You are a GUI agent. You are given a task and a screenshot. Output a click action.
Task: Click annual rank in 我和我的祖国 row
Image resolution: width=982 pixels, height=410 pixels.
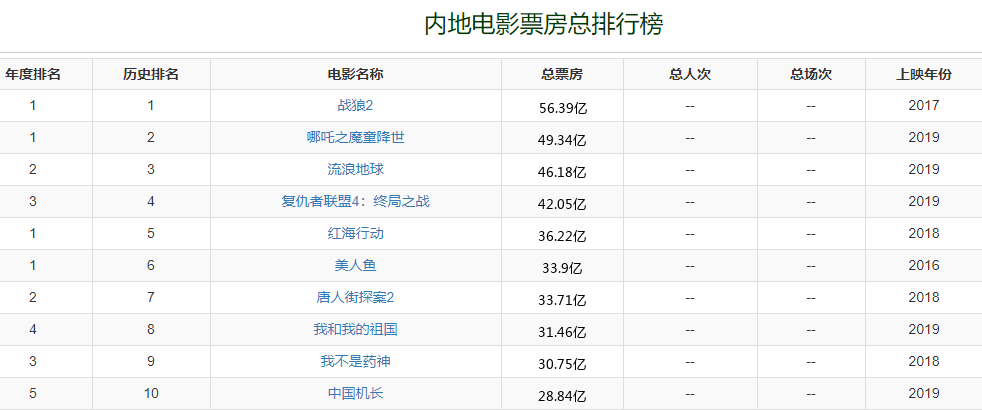33,329
